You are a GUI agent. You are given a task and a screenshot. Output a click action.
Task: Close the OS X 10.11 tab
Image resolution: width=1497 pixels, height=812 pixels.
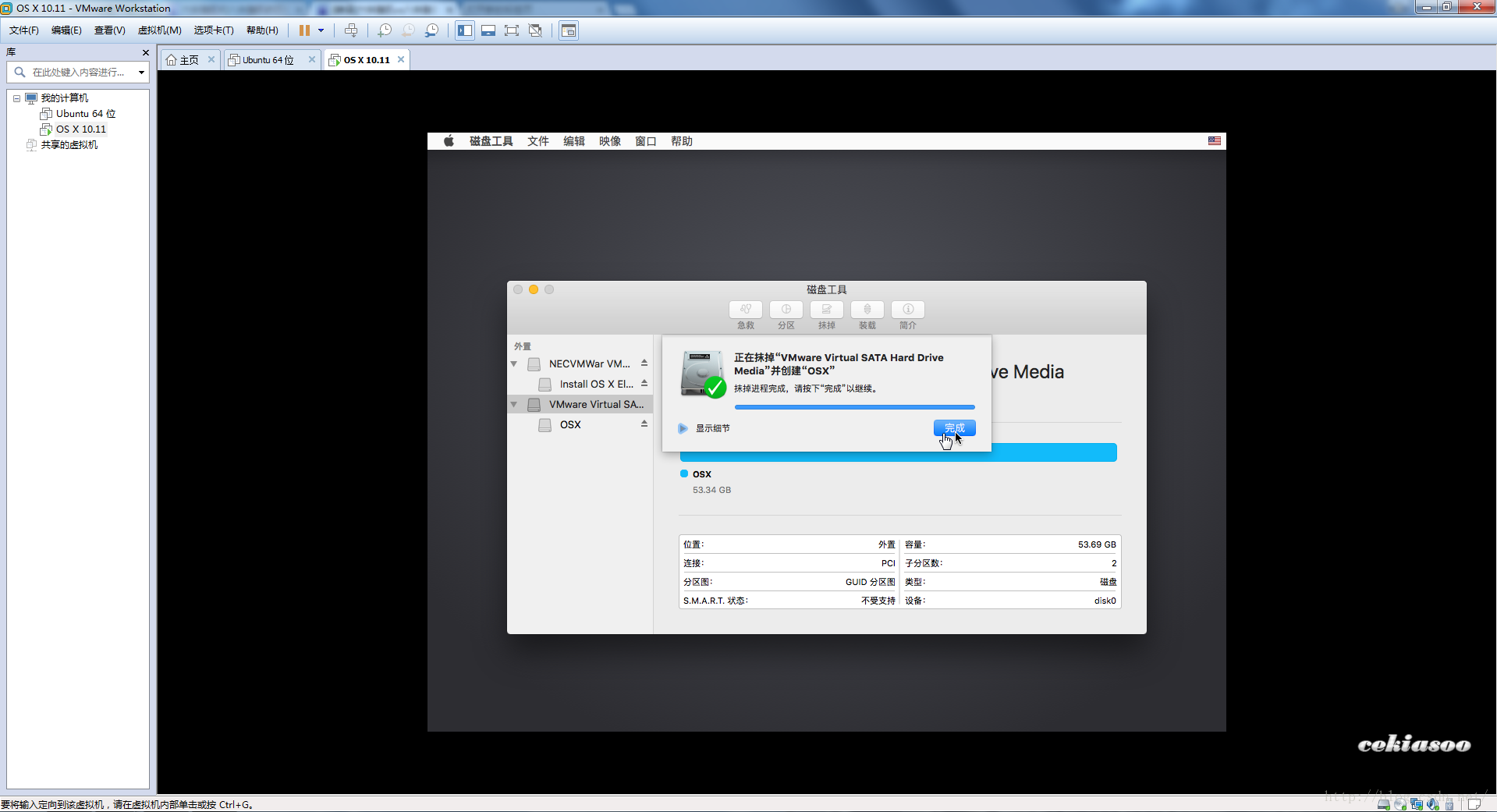click(401, 59)
